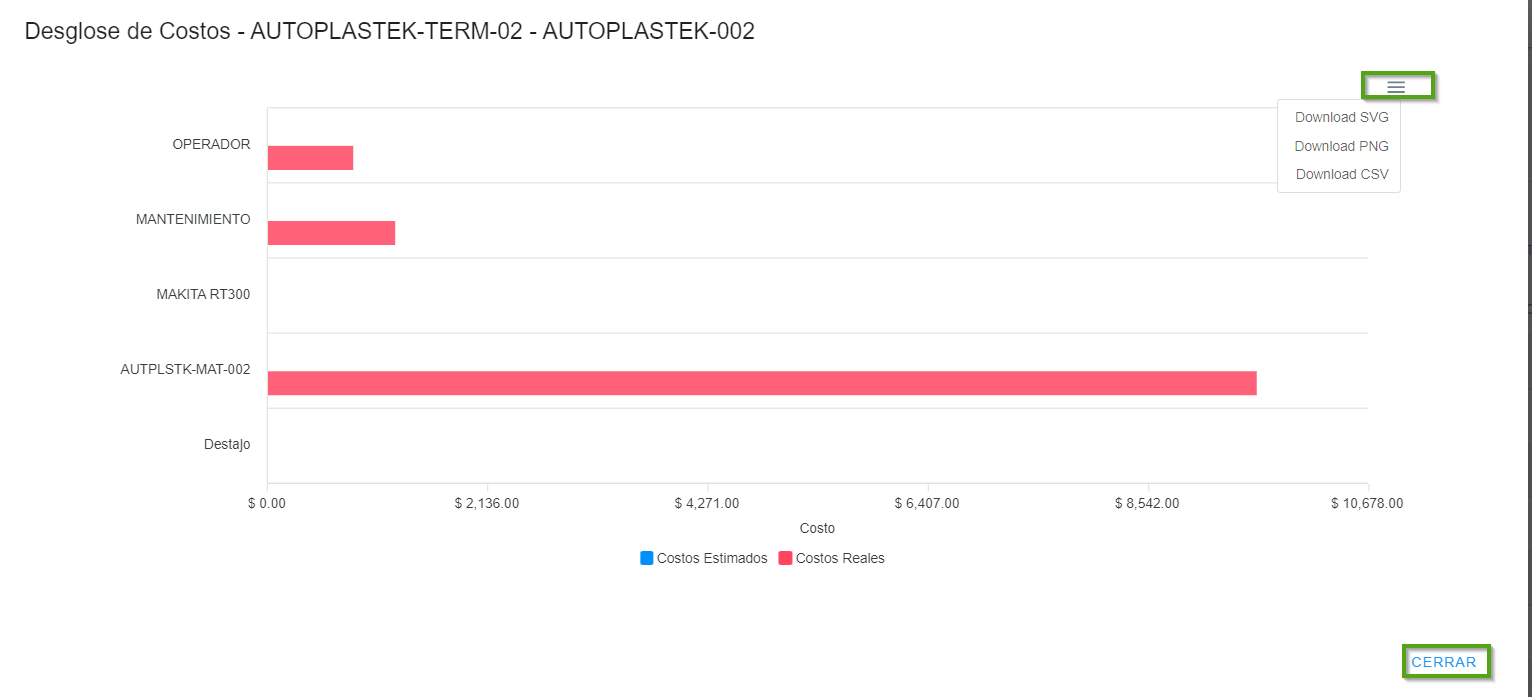This screenshot has width=1532, height=697.
Task: Click the AUTPLSTK-MAT-002 long red bar
Action: (x=761, y=383)
